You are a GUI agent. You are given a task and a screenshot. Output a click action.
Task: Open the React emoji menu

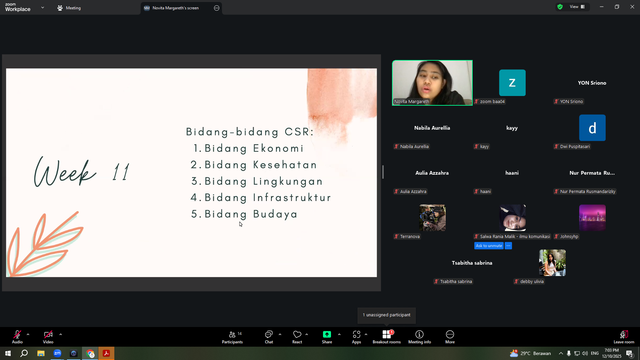[297, 337]
